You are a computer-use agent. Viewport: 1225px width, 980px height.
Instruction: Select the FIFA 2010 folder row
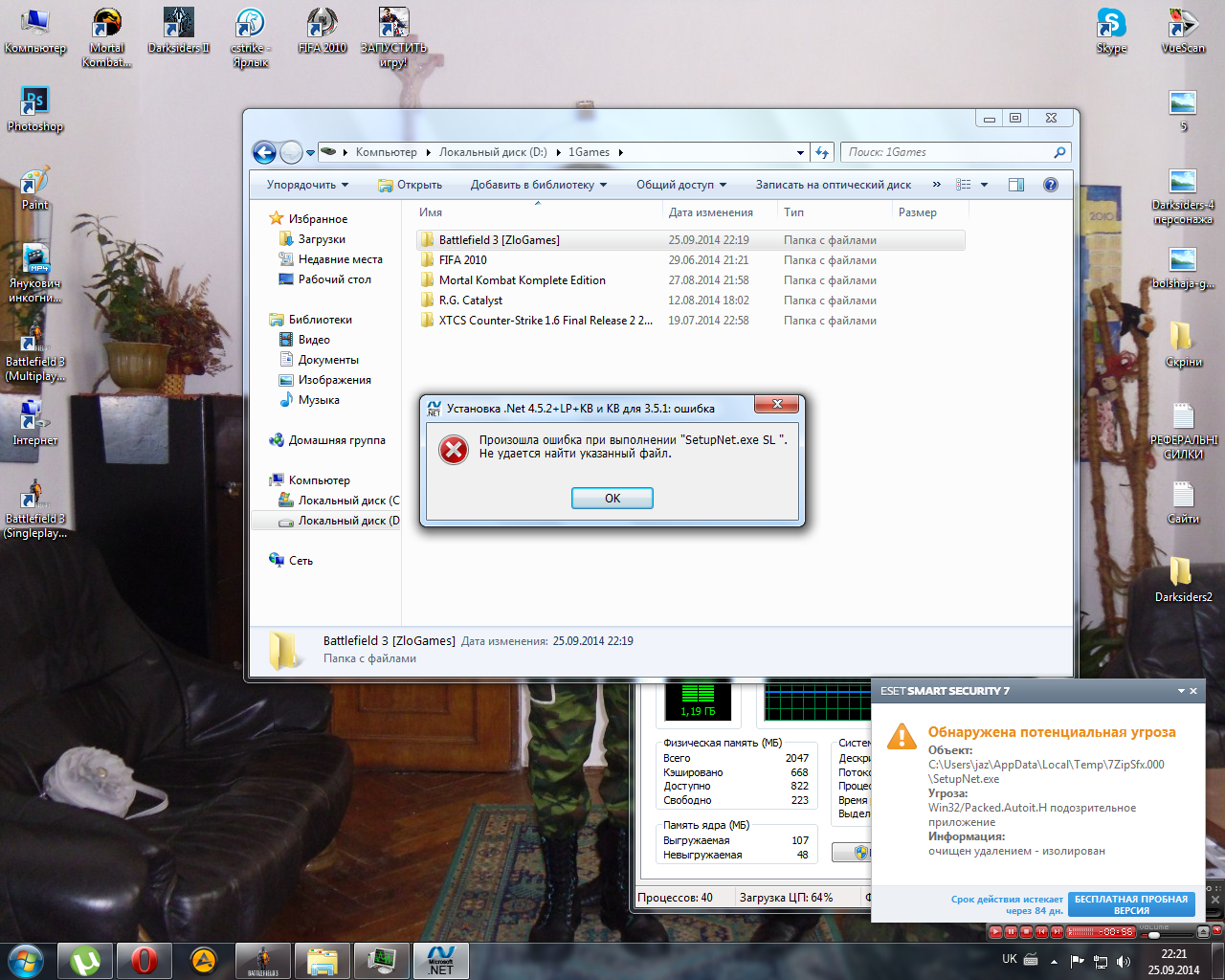pyautogui.click(x=690, y=260)
